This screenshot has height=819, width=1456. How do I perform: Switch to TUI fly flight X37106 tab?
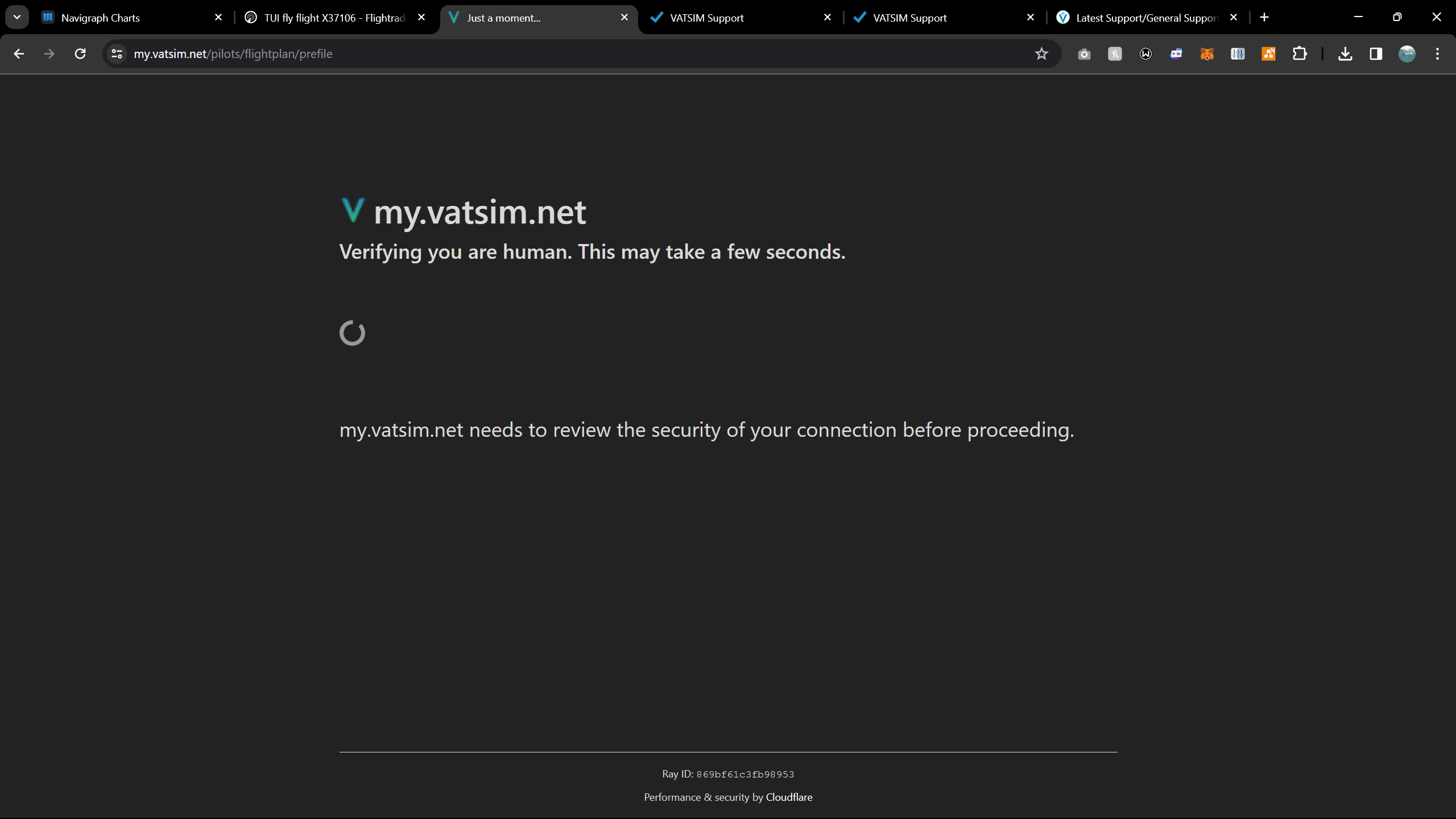[334, 18]
